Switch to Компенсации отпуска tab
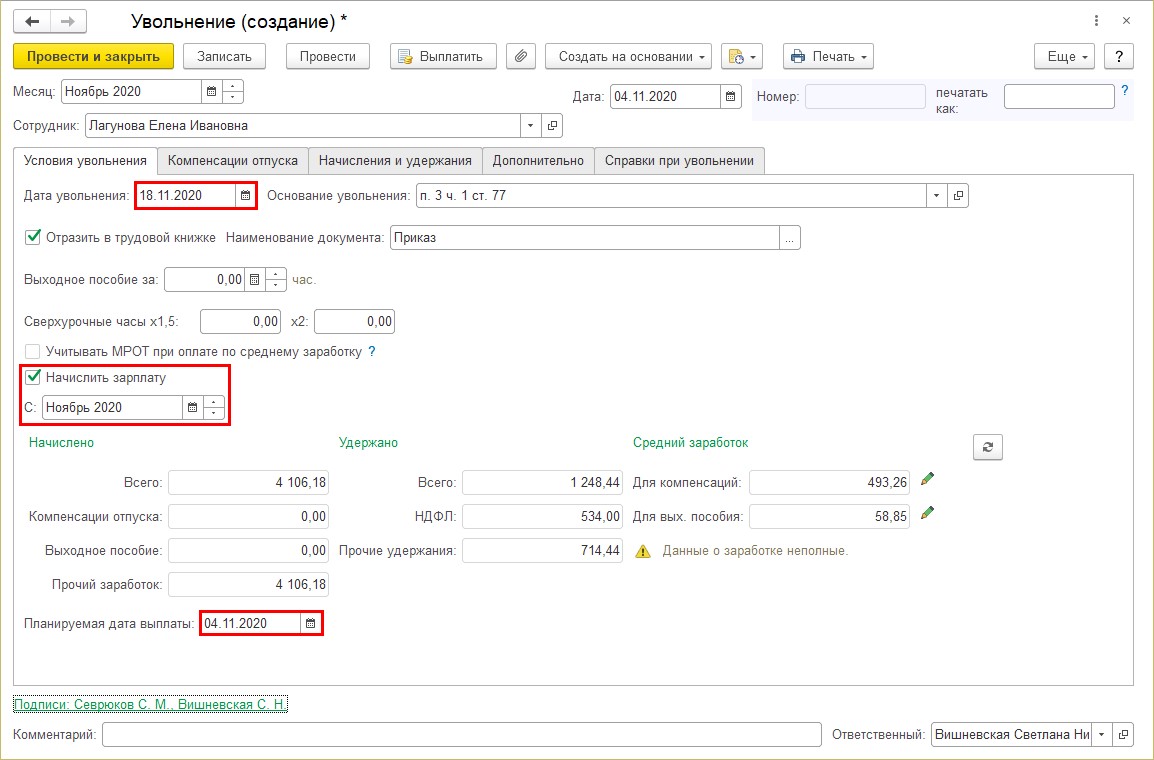The image size is (1154, 760). (233, 160)
